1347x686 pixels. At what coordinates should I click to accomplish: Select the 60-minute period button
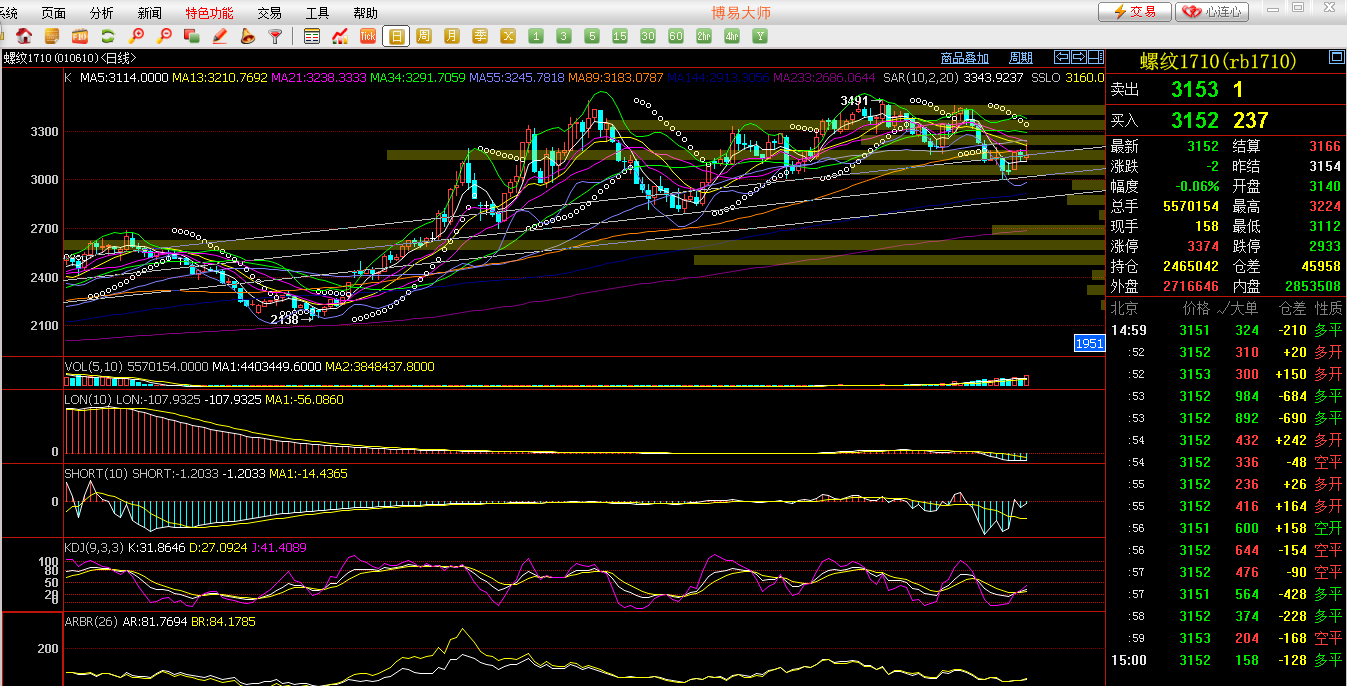click(x=676, y=36)
